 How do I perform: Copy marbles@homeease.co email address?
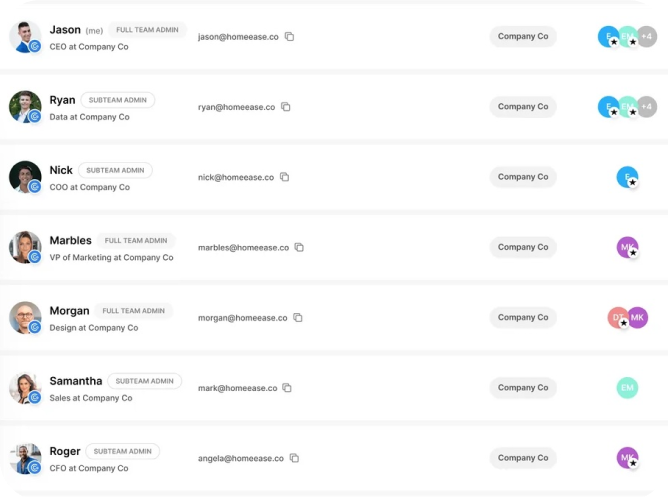click(x=299, y=247)
